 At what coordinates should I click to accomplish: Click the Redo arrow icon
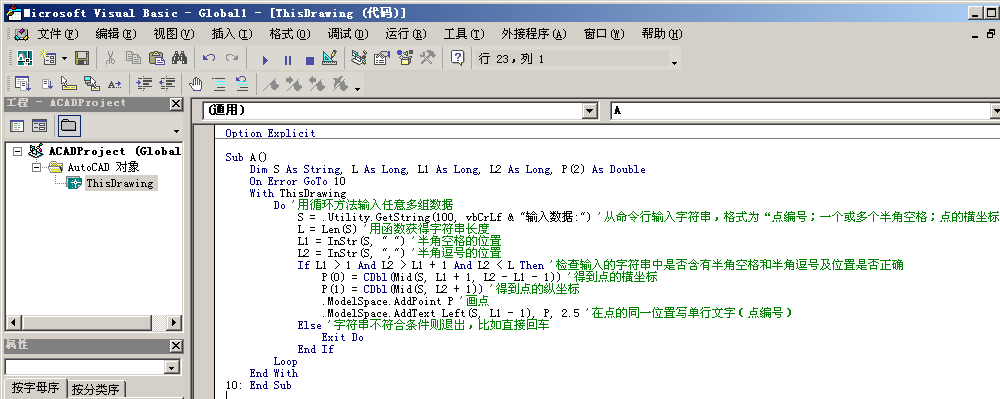click(232, 59)
